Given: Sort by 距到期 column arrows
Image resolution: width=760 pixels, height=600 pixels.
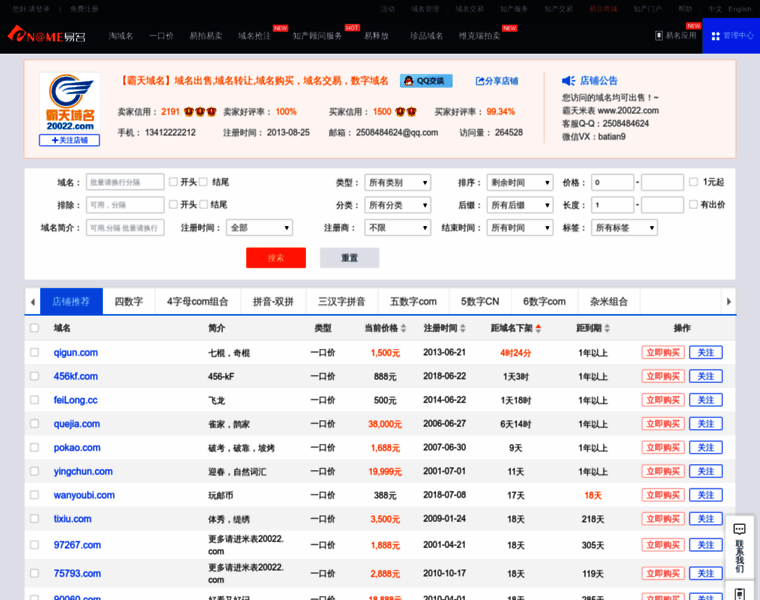Looking at the screenshot, I should click(x=605, y=328).
